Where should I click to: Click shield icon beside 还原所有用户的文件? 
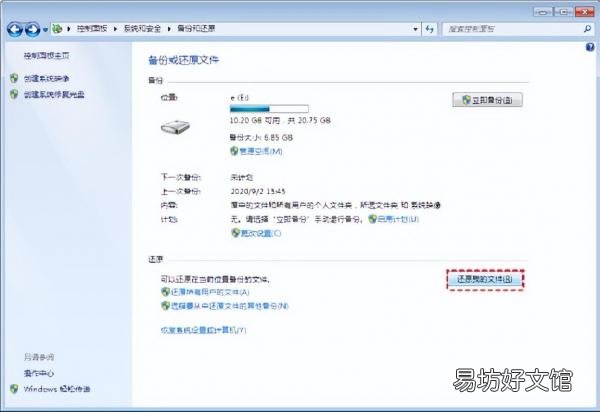coord(165,292)
